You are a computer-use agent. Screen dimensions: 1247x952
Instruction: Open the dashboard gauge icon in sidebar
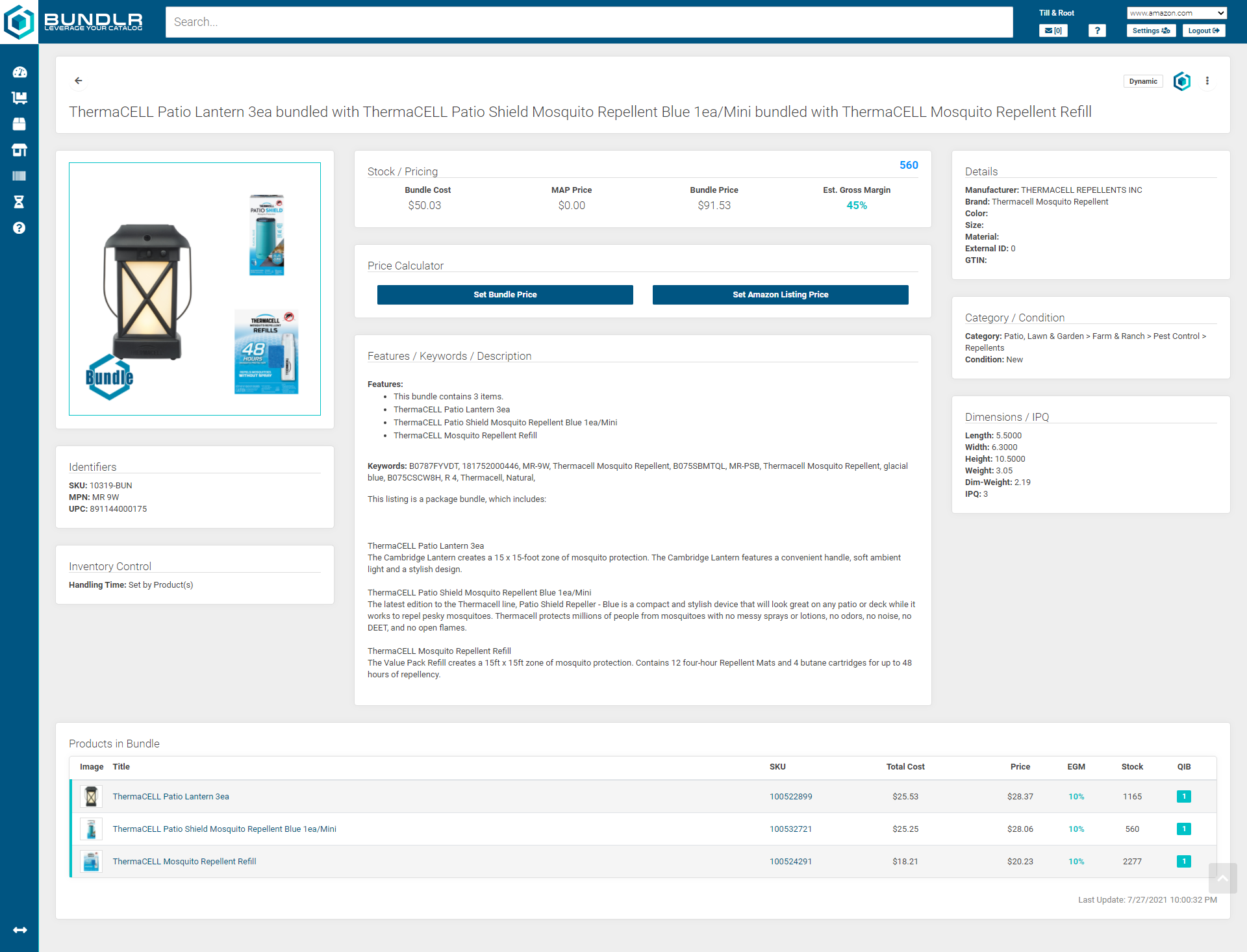[x=19, y=72]
